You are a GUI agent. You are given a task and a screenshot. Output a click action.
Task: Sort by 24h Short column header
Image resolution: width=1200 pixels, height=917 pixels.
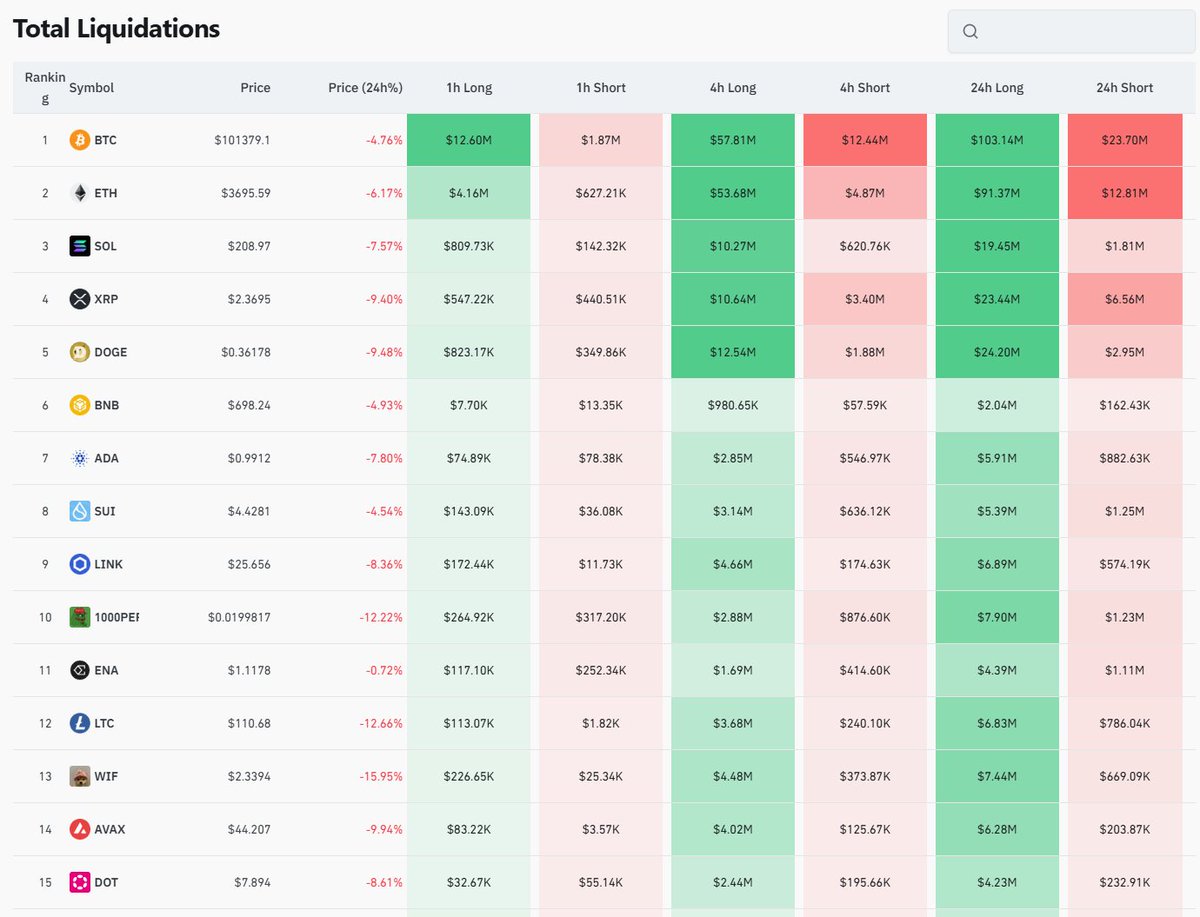1125,88
